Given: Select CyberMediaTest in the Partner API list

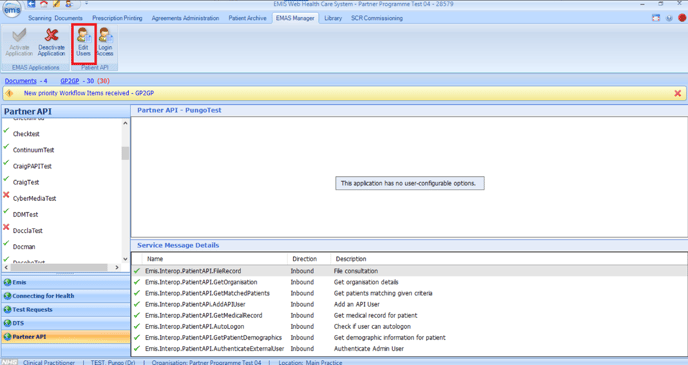Looking at the screenshot, I should 34,198.
